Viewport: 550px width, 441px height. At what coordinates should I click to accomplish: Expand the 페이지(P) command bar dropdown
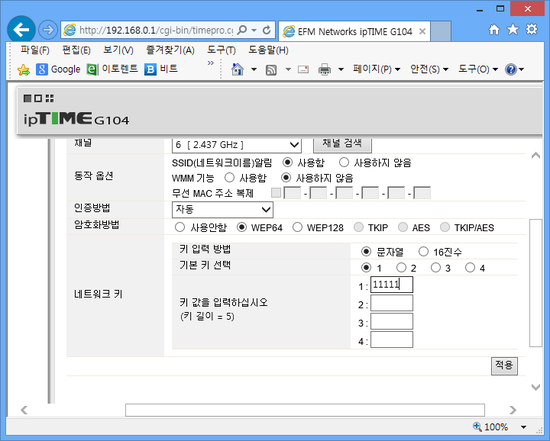pos(376,69)
